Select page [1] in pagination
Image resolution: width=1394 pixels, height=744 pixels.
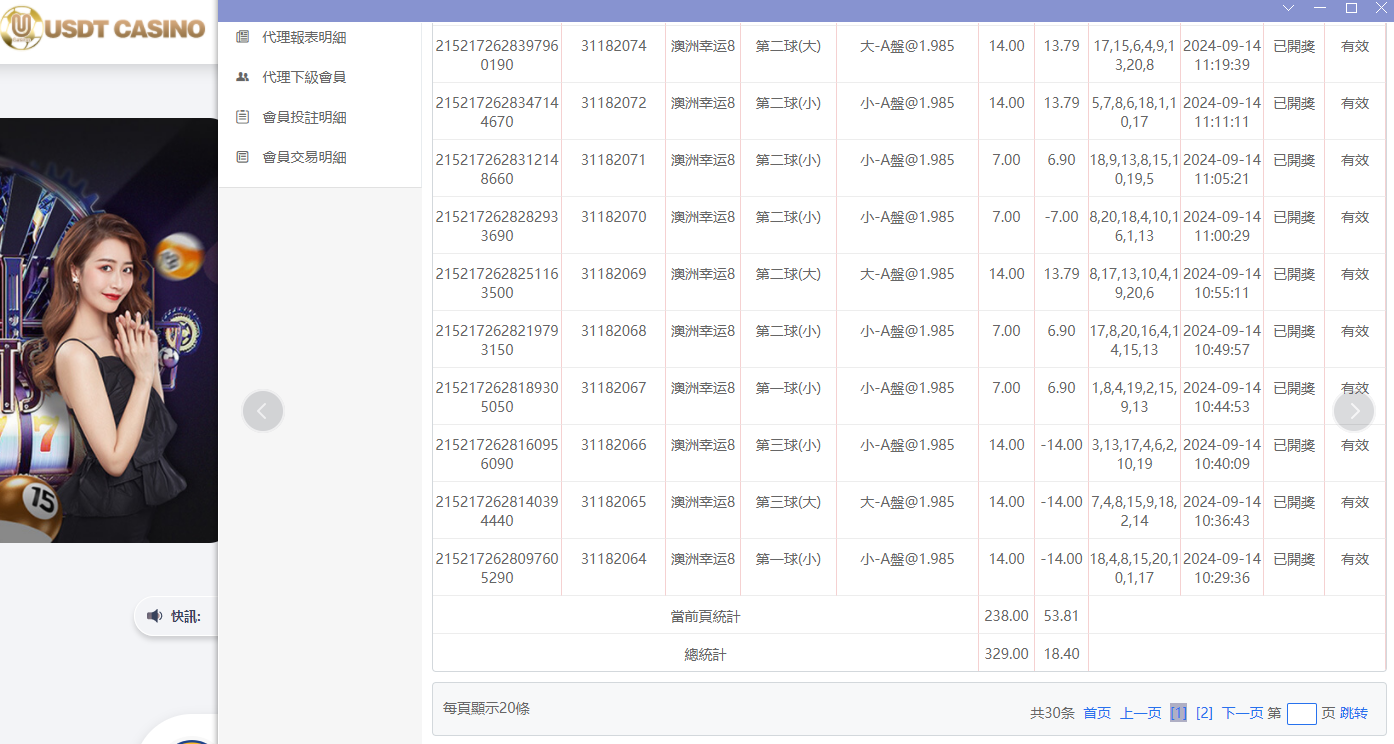click(x=1178, y=713)
